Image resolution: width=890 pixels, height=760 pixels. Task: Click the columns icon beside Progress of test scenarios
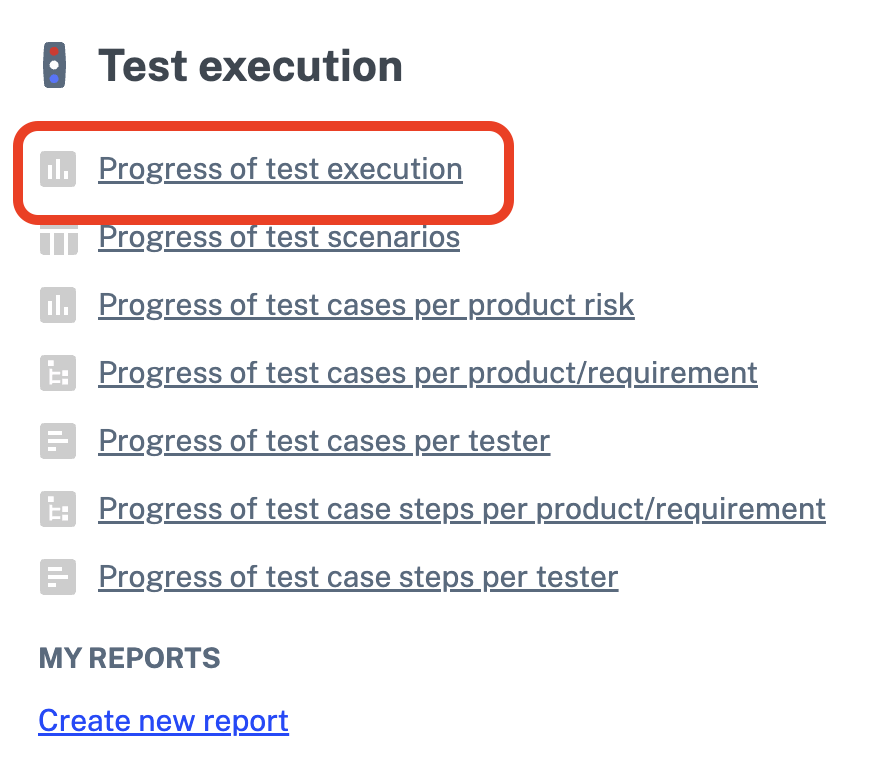pyautogui.click(x=58, y=241)
